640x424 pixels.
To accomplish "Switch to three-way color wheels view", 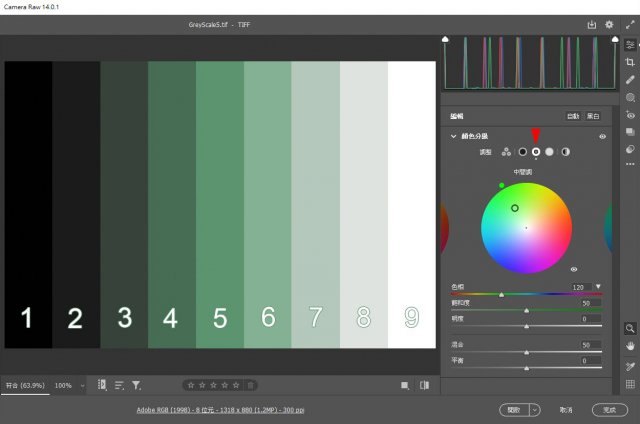I will (x=506, y=151).
